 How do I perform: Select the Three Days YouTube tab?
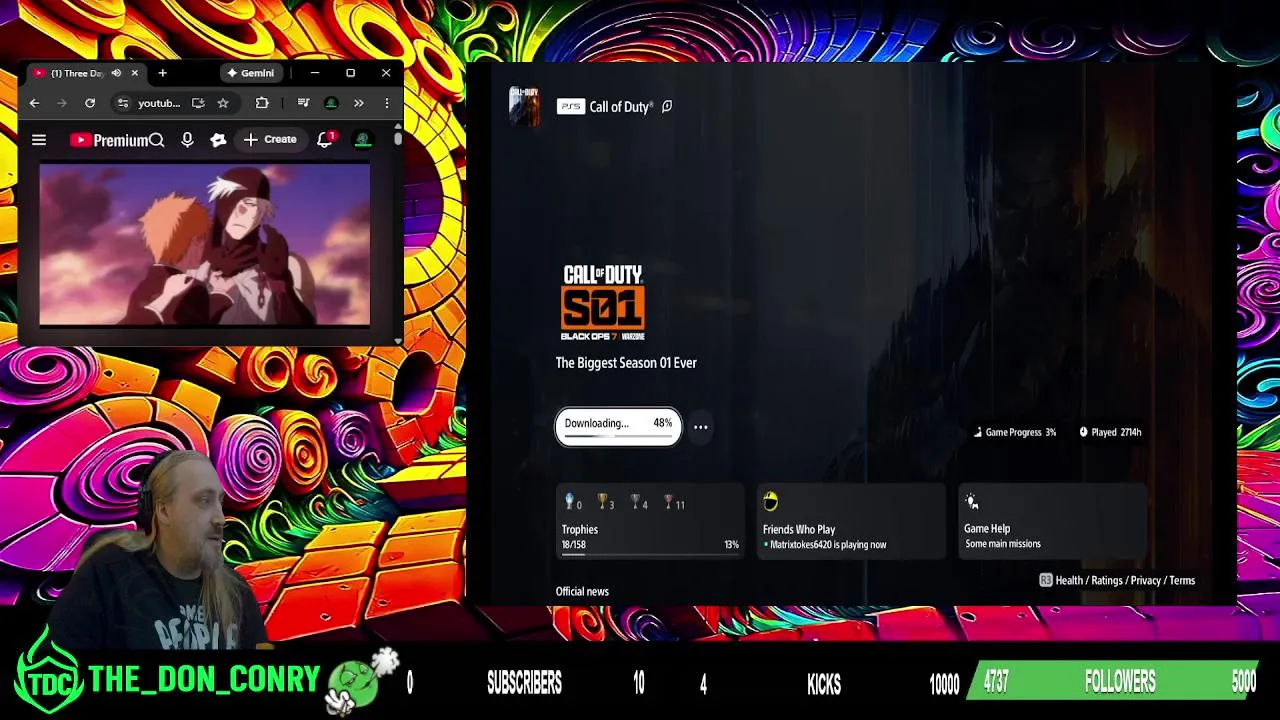(78, 73)
